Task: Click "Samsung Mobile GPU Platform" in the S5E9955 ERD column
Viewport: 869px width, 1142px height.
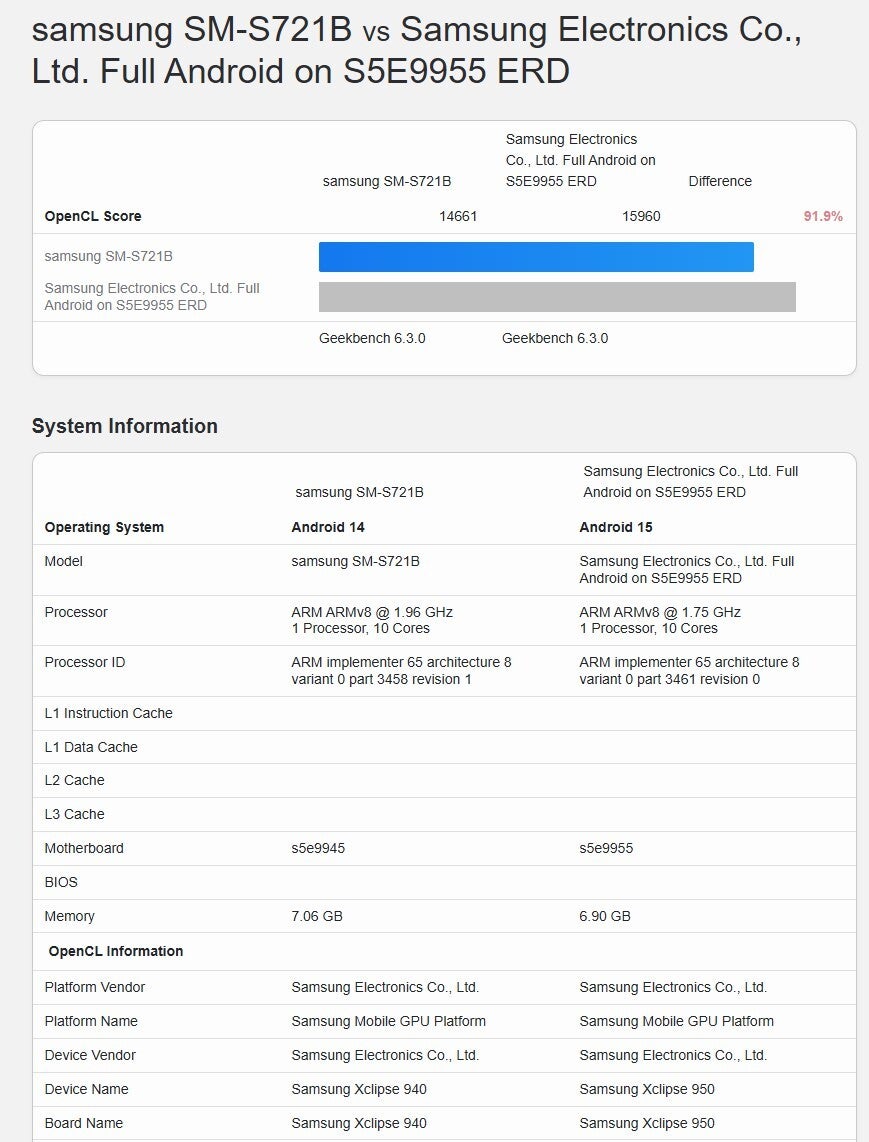Action: tap(676, 1021)
